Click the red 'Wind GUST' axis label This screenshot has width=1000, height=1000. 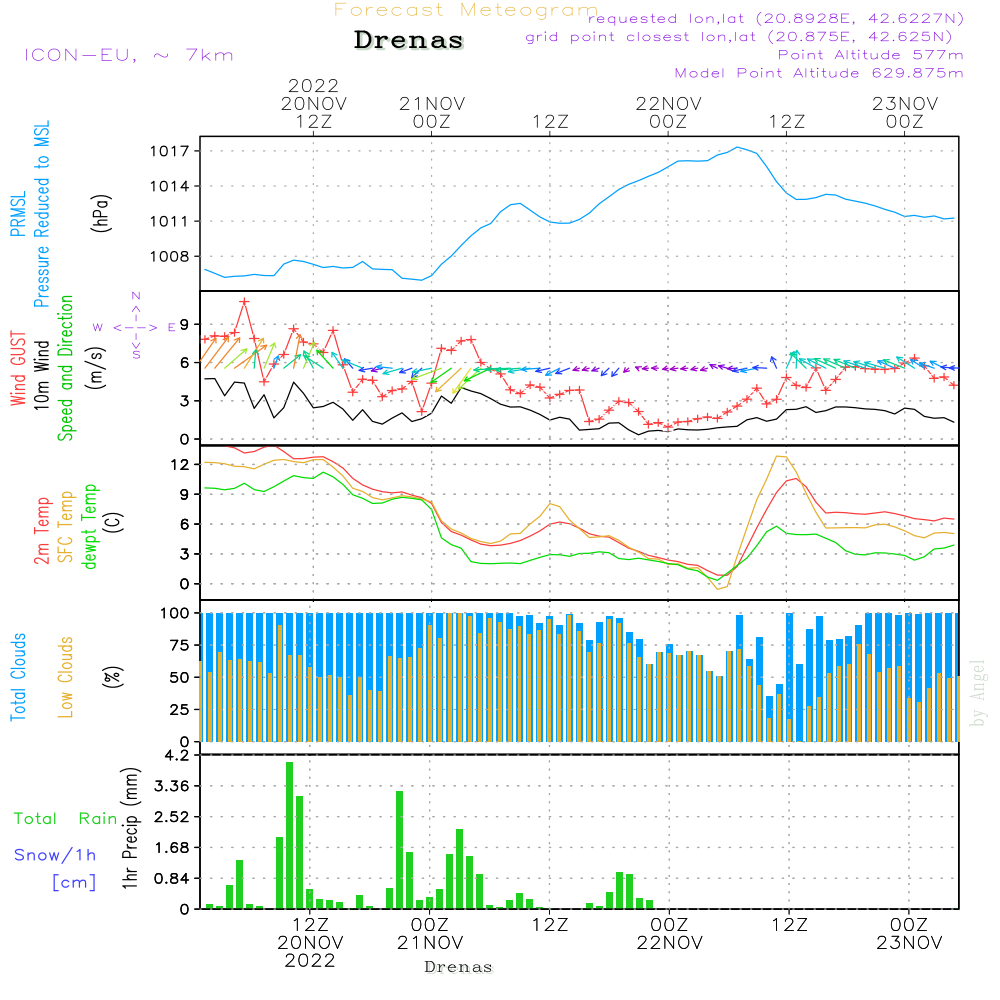18,368
